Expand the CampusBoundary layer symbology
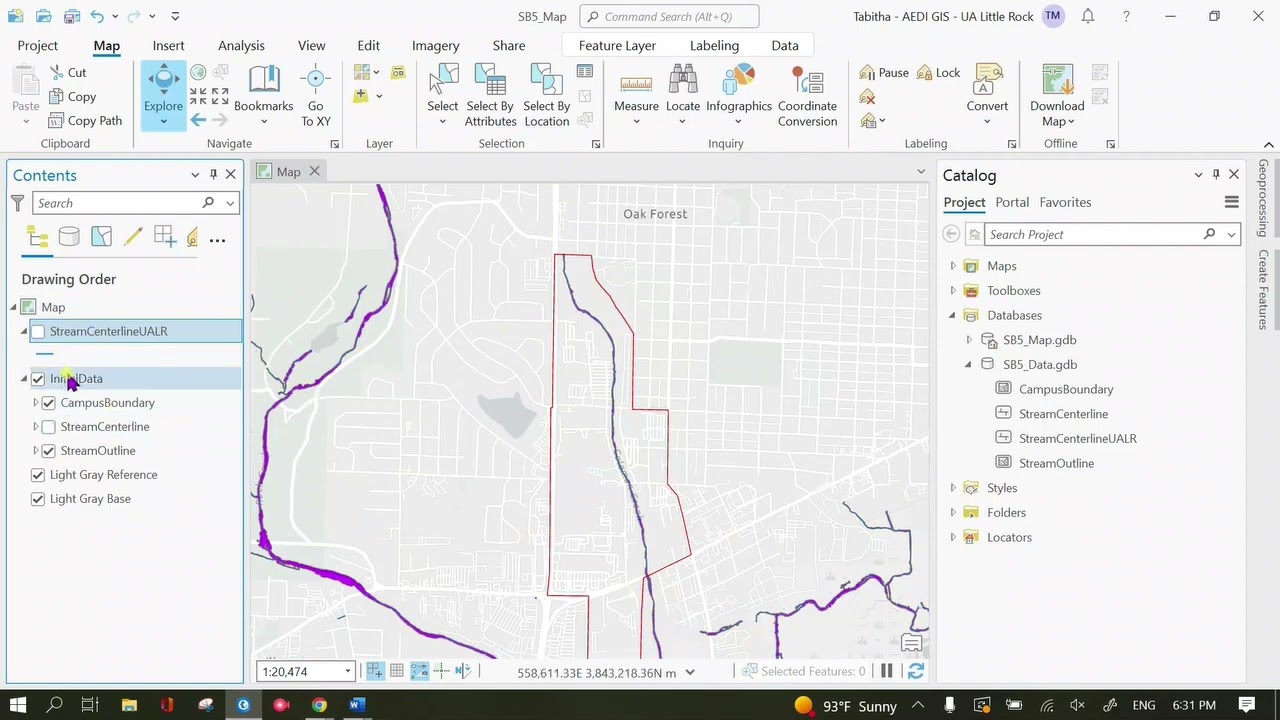 point(35,403)
